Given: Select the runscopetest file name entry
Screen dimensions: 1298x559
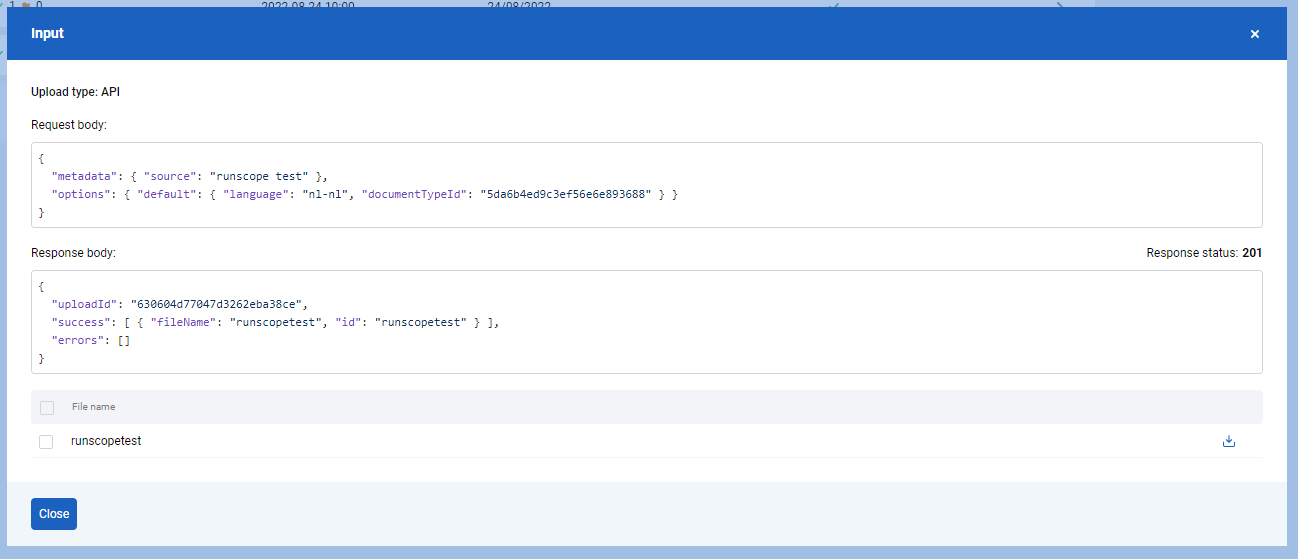Looking at the screenshot, I should click(x=106, y=441).
